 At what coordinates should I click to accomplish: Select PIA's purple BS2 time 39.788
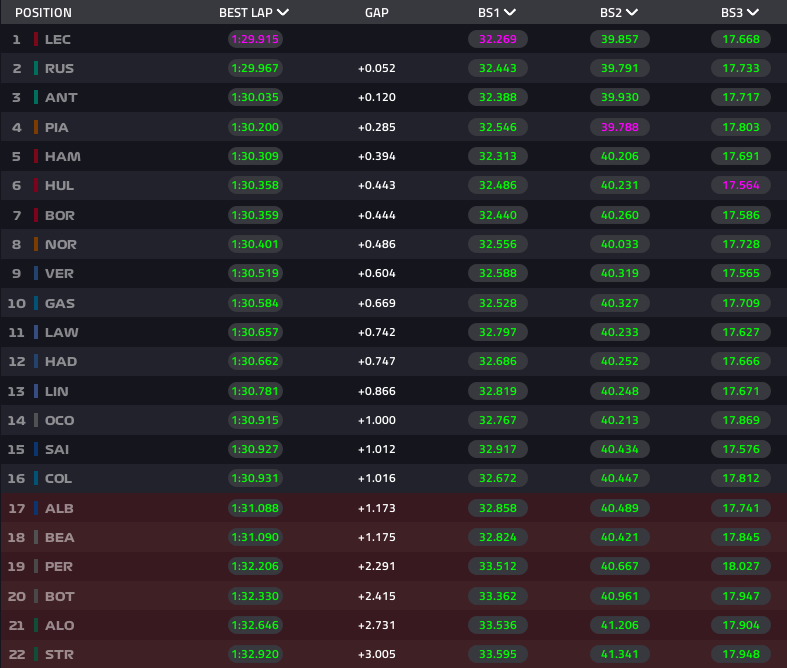(x=619, y=127)
